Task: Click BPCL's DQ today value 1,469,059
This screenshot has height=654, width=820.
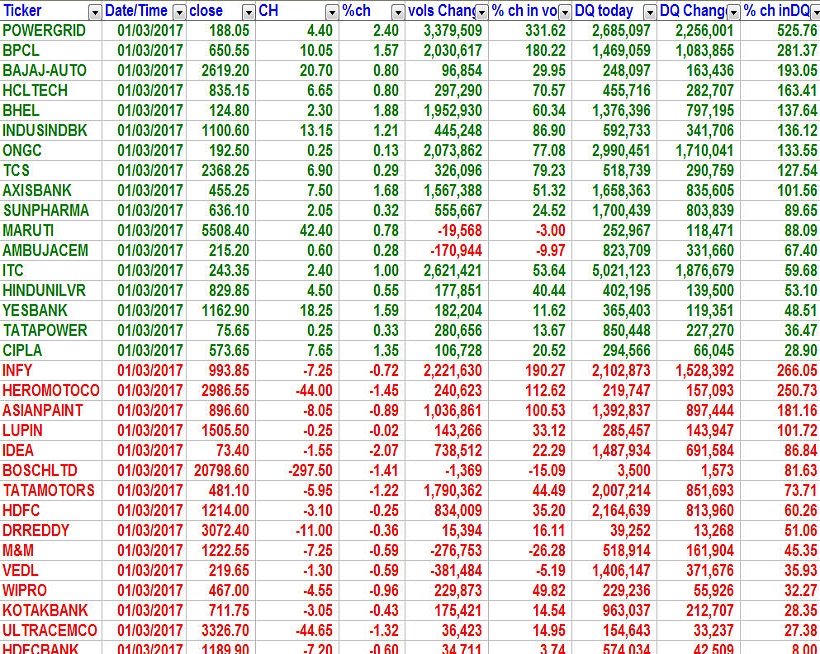Action: [x=621, y=51]
